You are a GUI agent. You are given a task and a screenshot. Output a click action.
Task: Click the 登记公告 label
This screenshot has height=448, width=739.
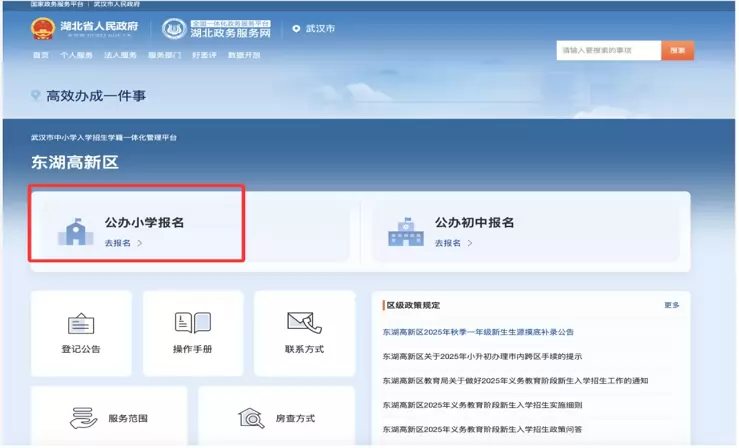point(81,349)
